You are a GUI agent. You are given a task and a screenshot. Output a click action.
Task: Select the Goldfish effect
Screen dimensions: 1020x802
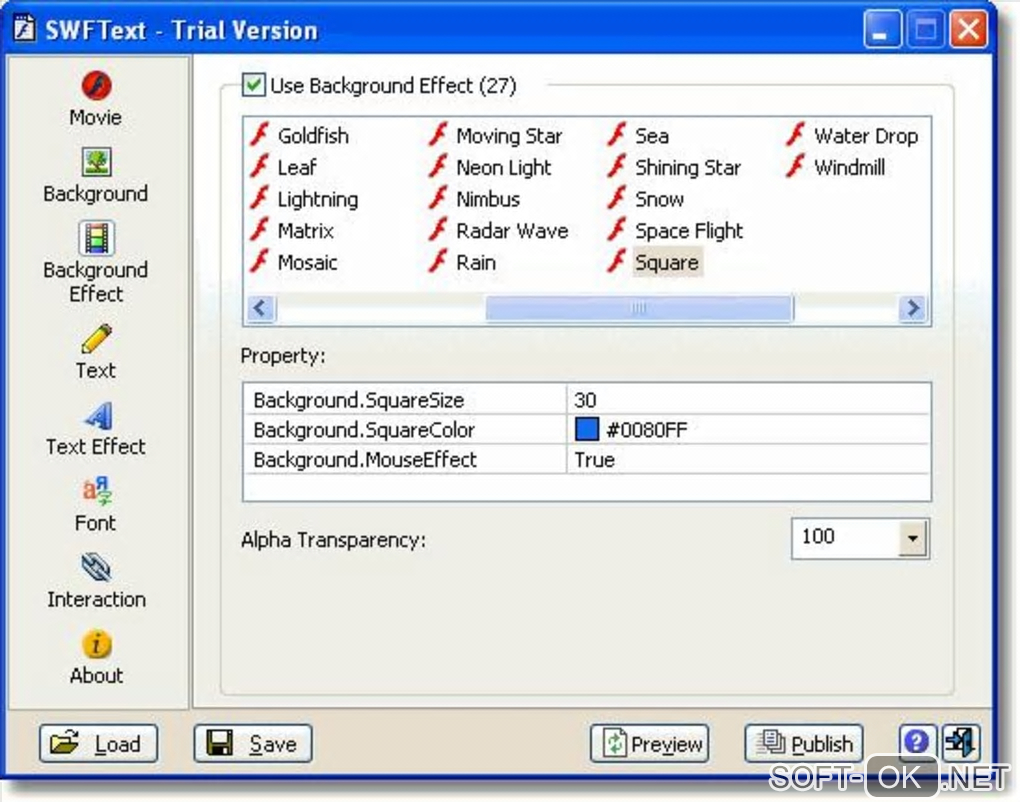click(x=313, y=136)
